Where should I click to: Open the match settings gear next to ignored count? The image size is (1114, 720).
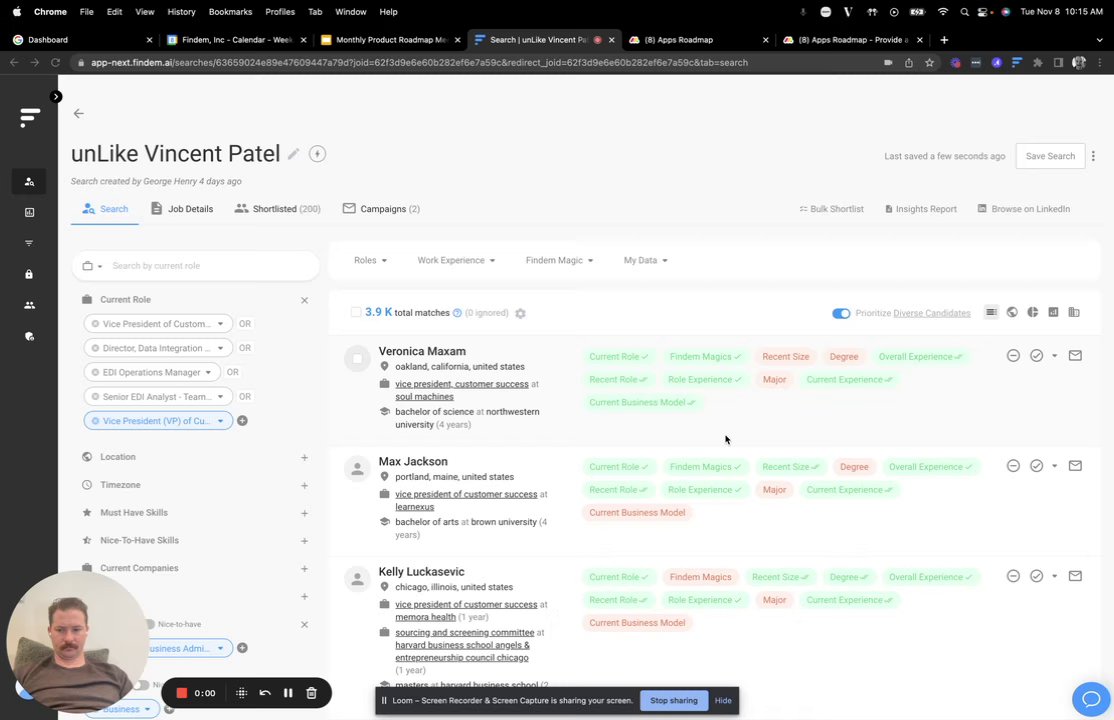520,313
